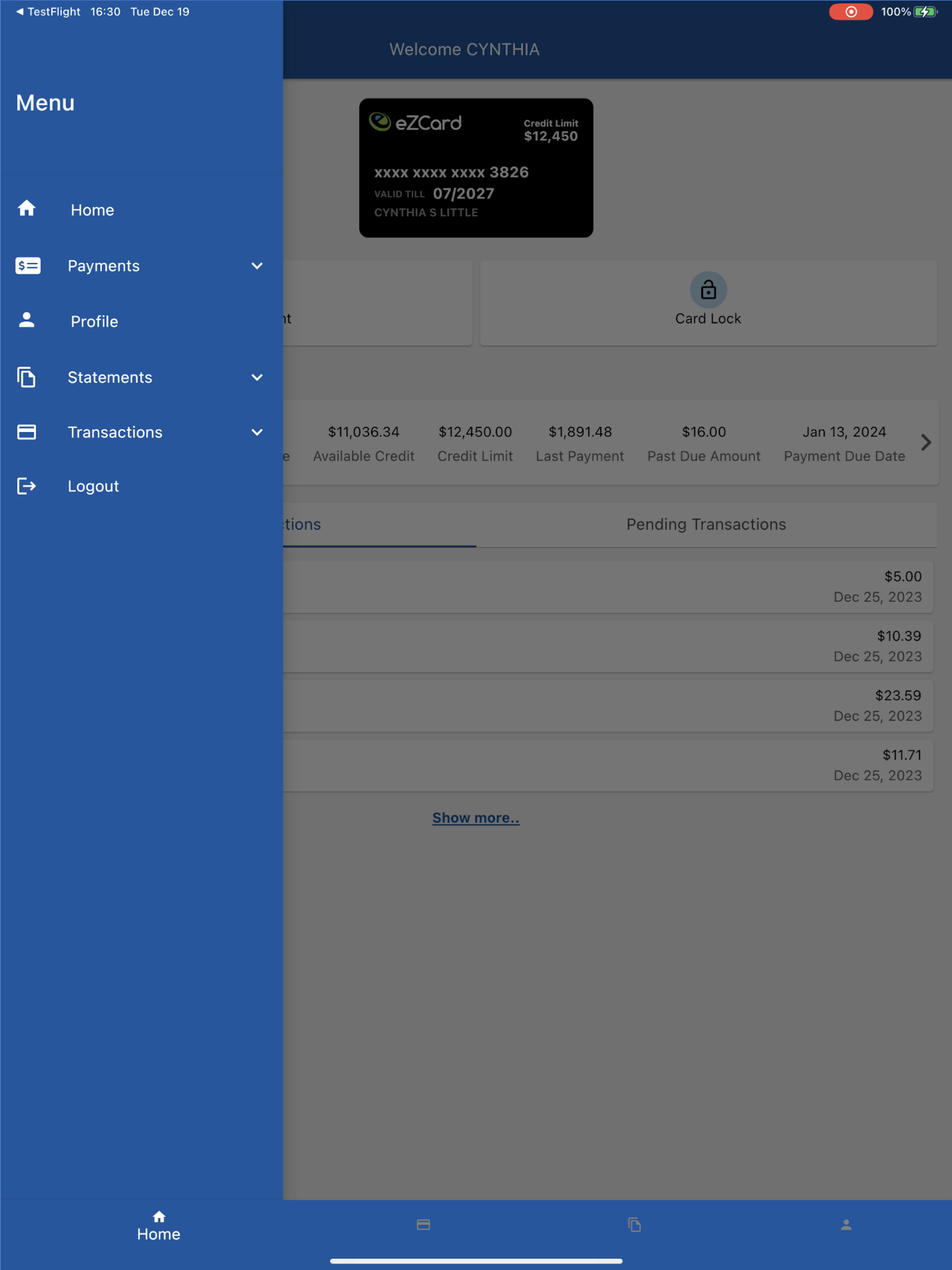Tap the Payments dollar card icon

pyautogui.click(x=27, y=265)
